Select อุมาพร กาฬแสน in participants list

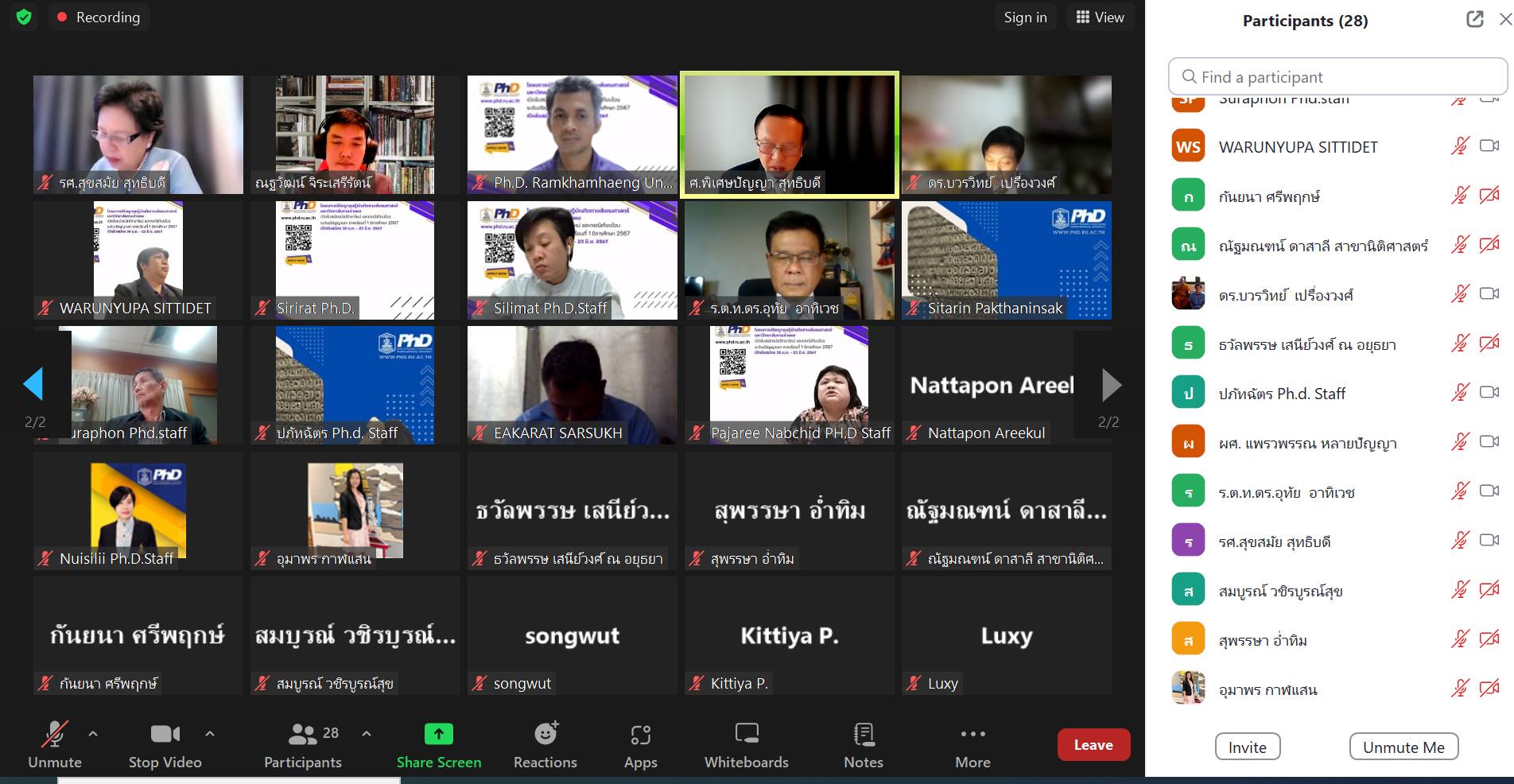(1337, 689)
